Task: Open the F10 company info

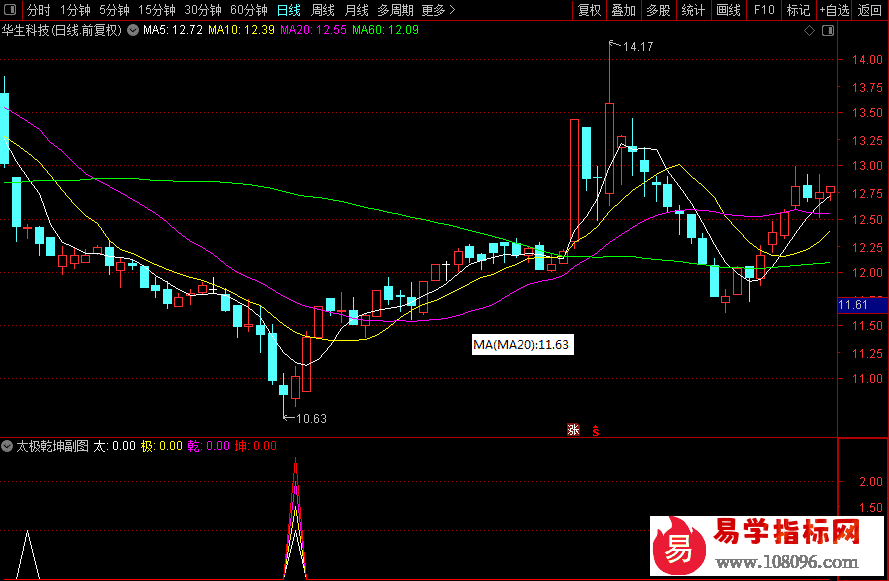Action: pyautogui.click(x=764, y=10)
